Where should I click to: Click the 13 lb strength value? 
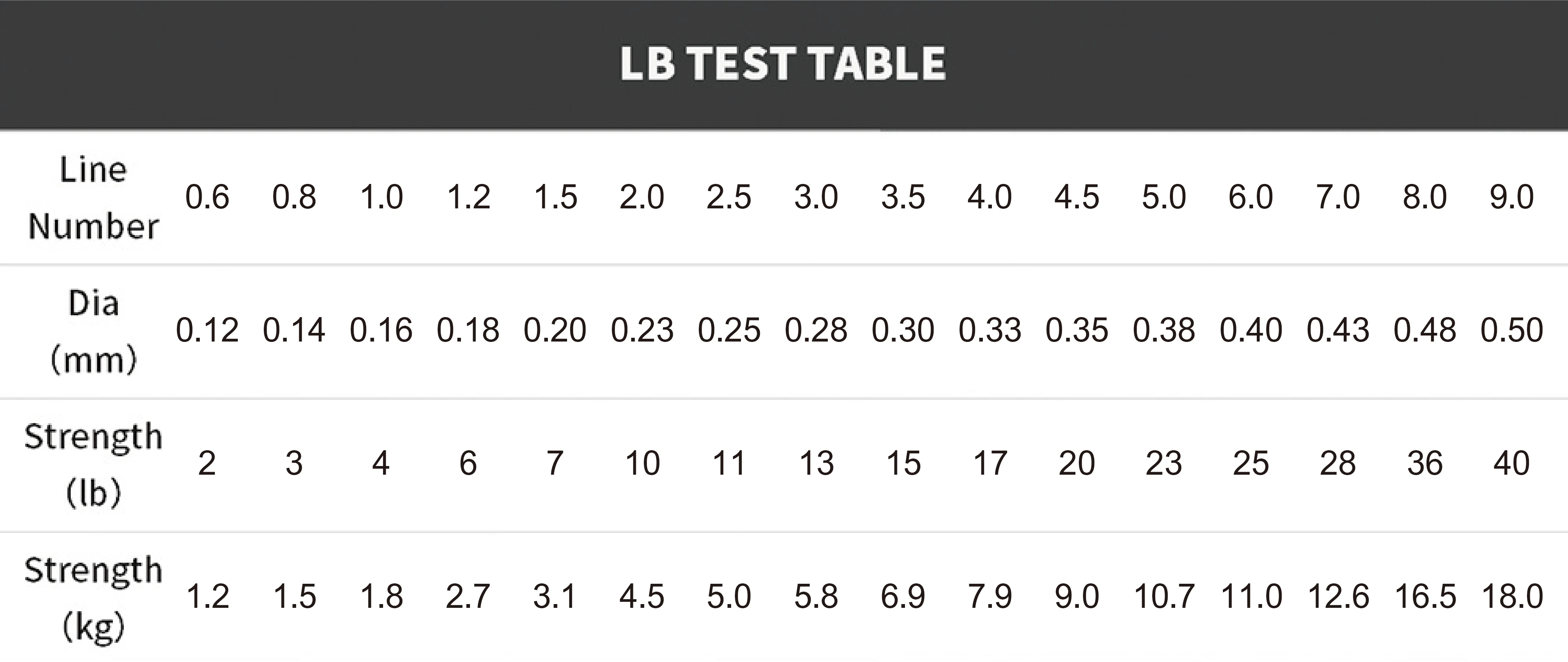click(x=816, y=463)
